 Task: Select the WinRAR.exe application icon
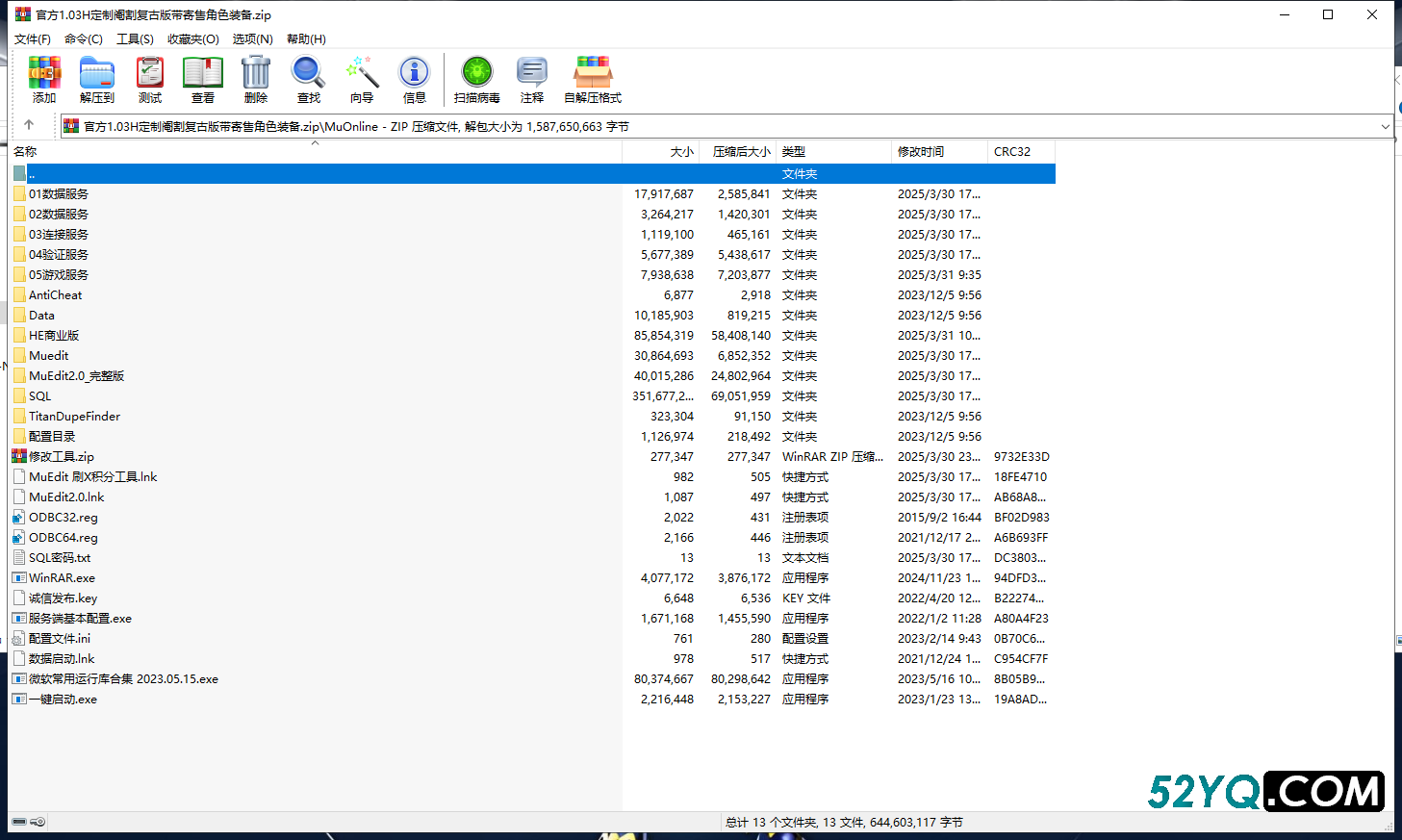19,577
